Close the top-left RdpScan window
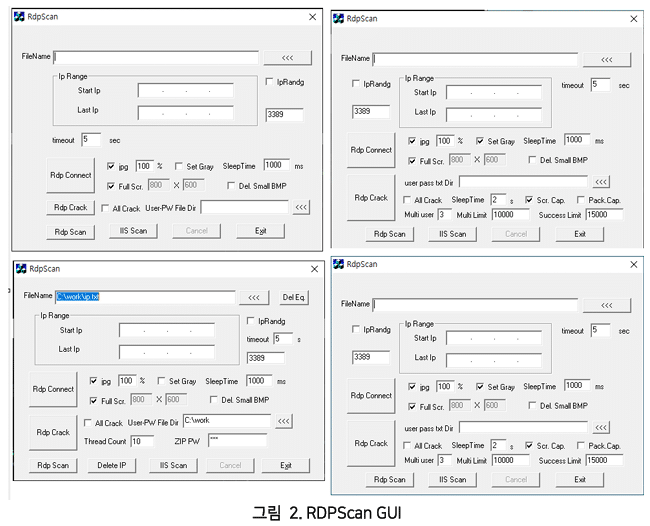The image size is (650, 526). pyautogui.click(x=313, y=17)
